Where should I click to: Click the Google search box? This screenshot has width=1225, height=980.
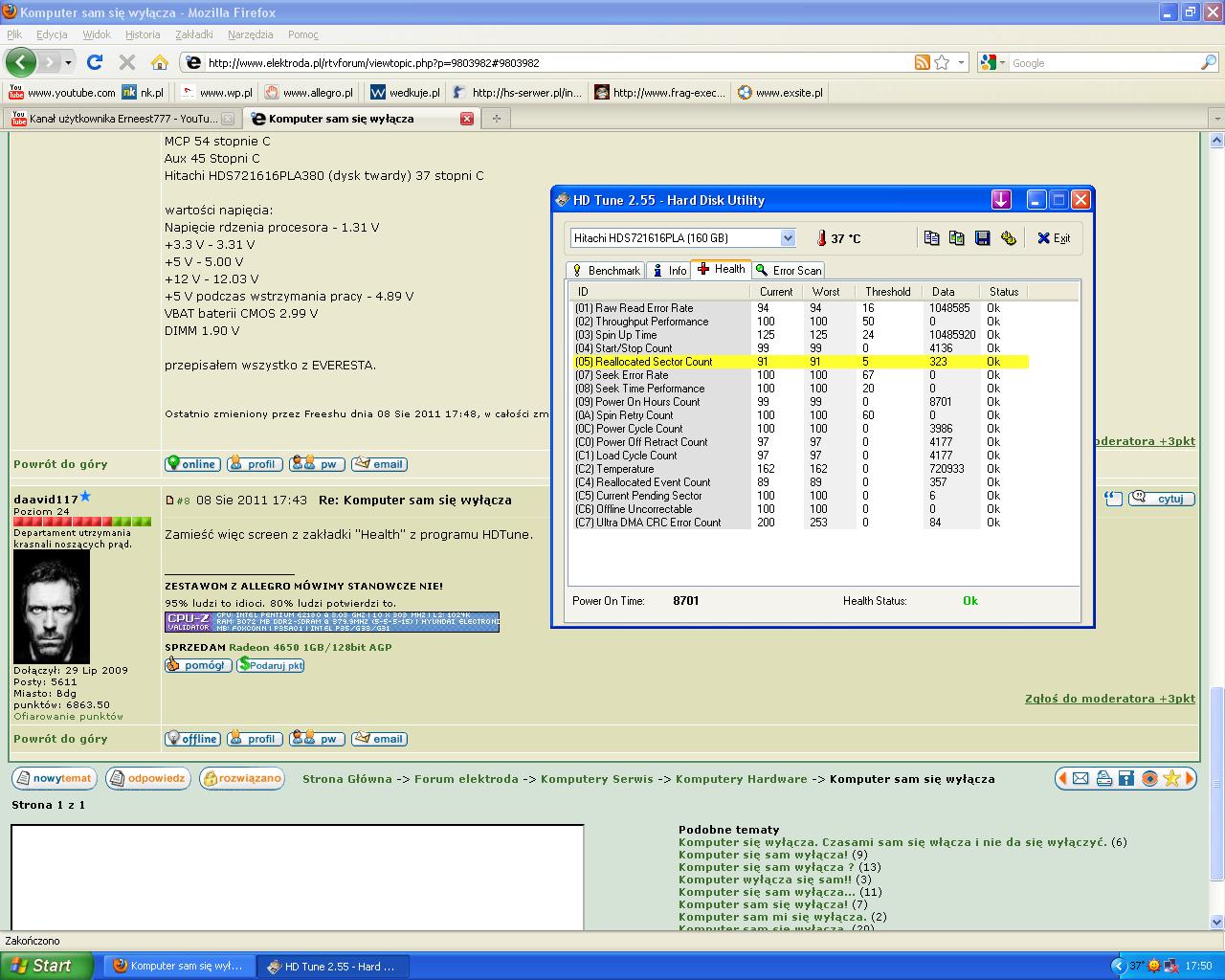click(1103, 63)
